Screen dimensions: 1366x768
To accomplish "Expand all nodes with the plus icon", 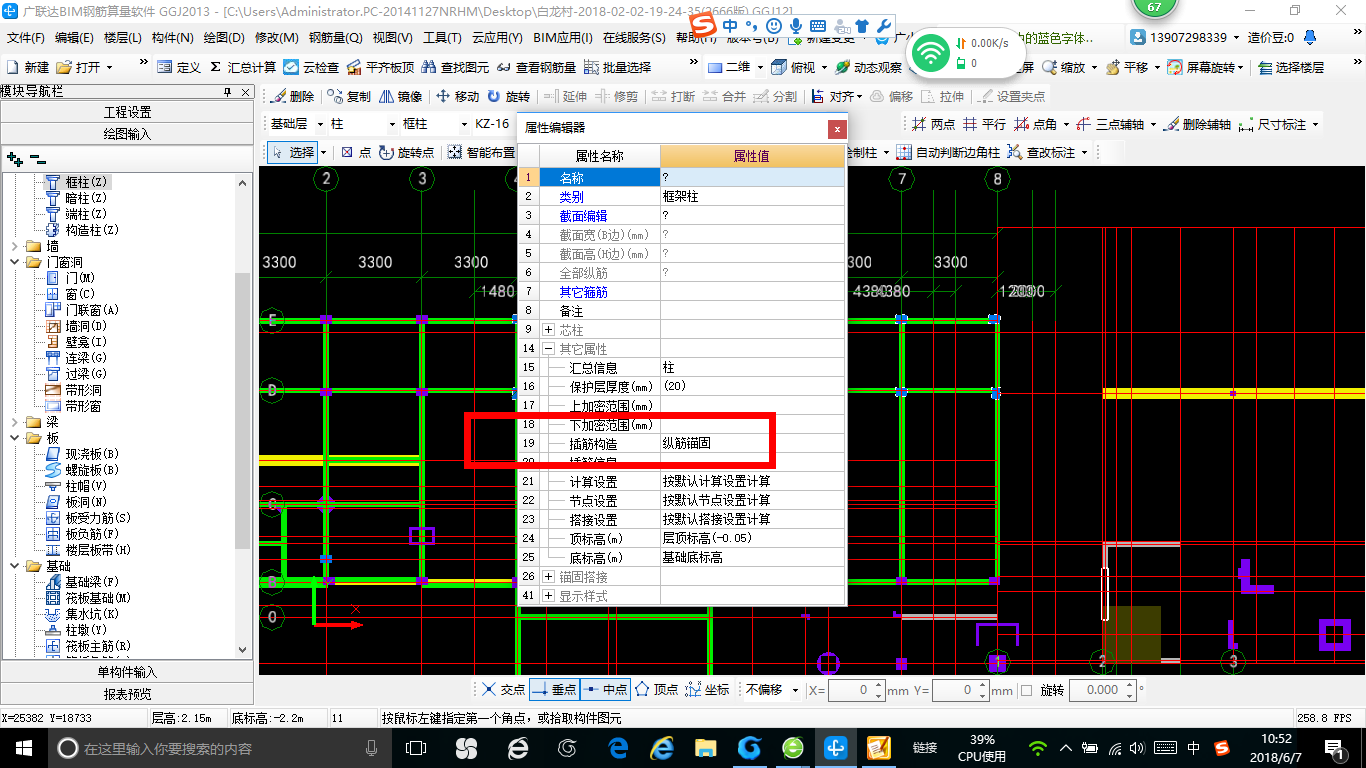I will click(14, 159).
